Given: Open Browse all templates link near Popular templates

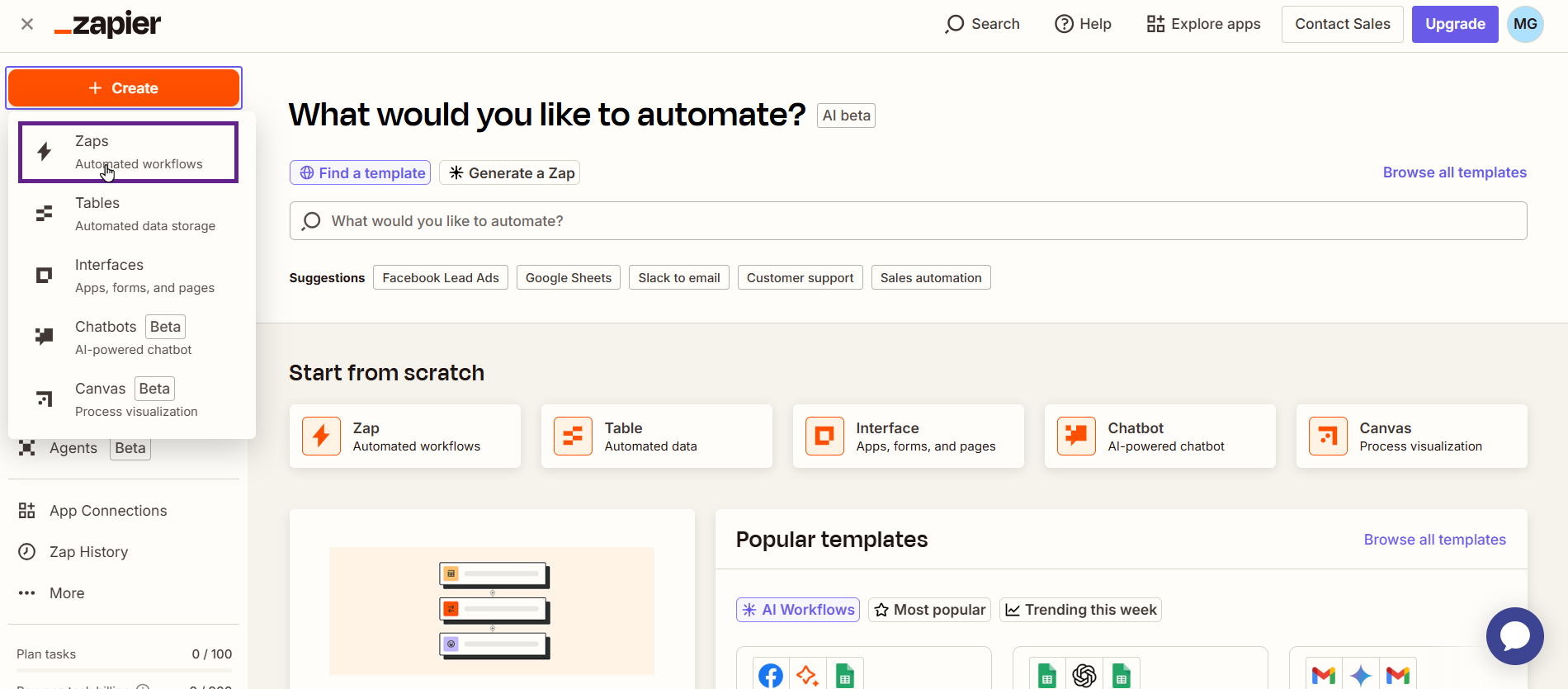Looking at the screenshot, I should click(1434, 540).
